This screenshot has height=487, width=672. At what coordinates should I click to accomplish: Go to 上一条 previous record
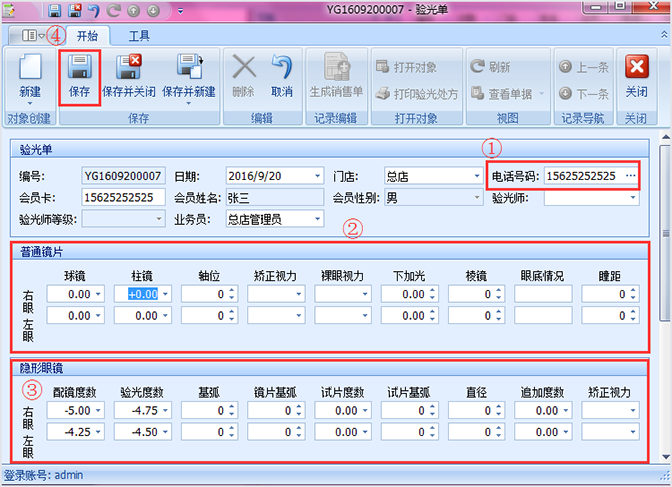pyautogui.click(x=584, y=67)
